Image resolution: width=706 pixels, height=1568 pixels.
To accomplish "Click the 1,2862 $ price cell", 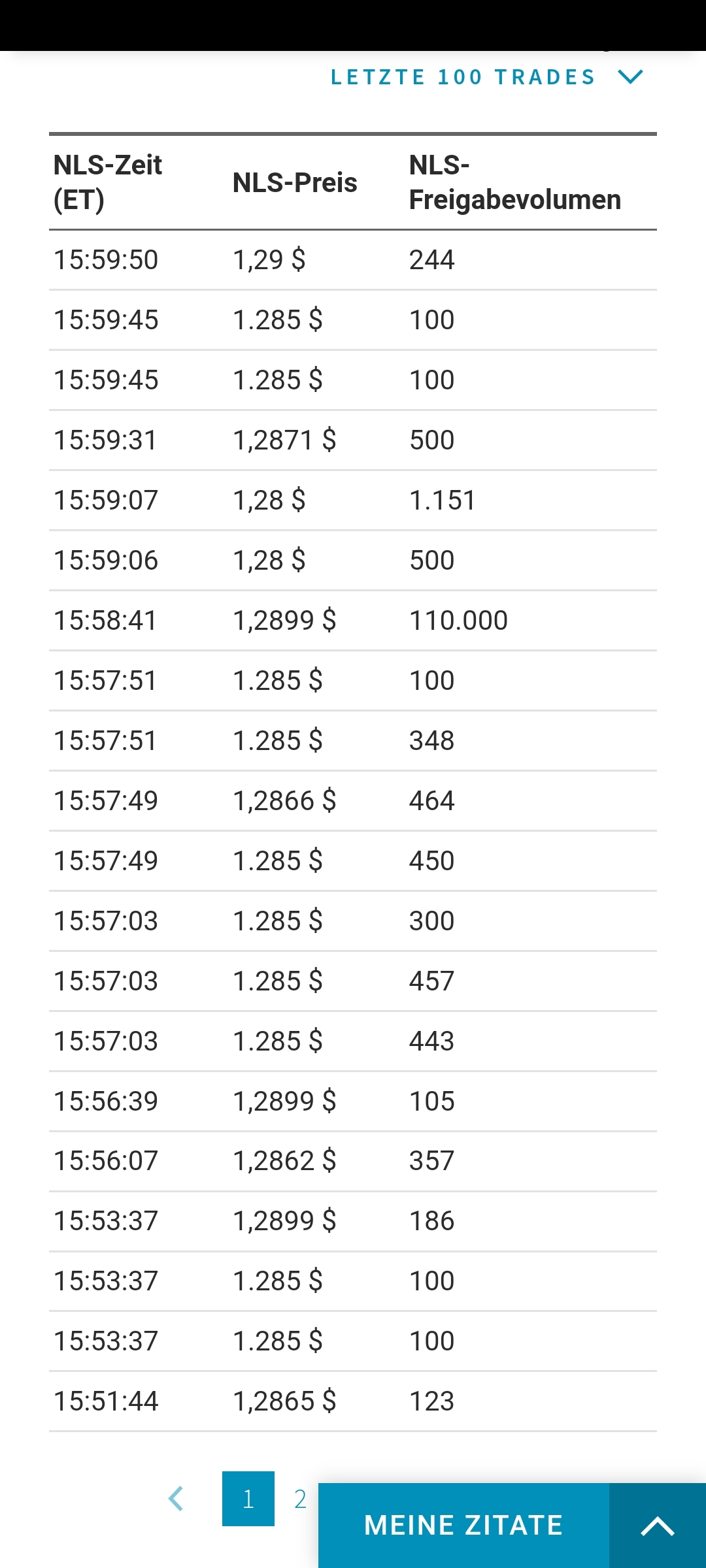I will pyautogui.click(x=284, y=1161).
